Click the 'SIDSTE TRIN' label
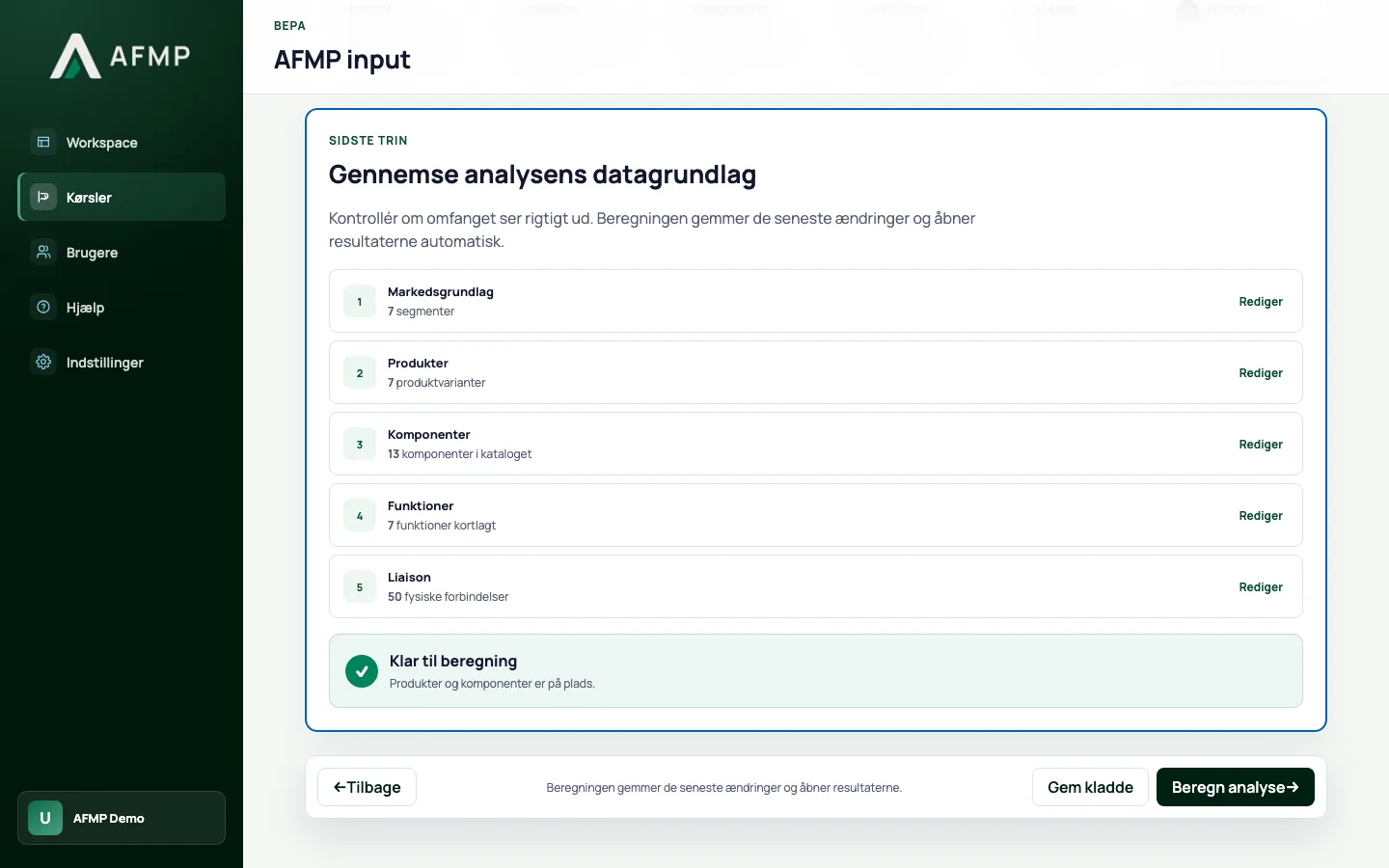The image size is (1389, 868). pos(368,141)
